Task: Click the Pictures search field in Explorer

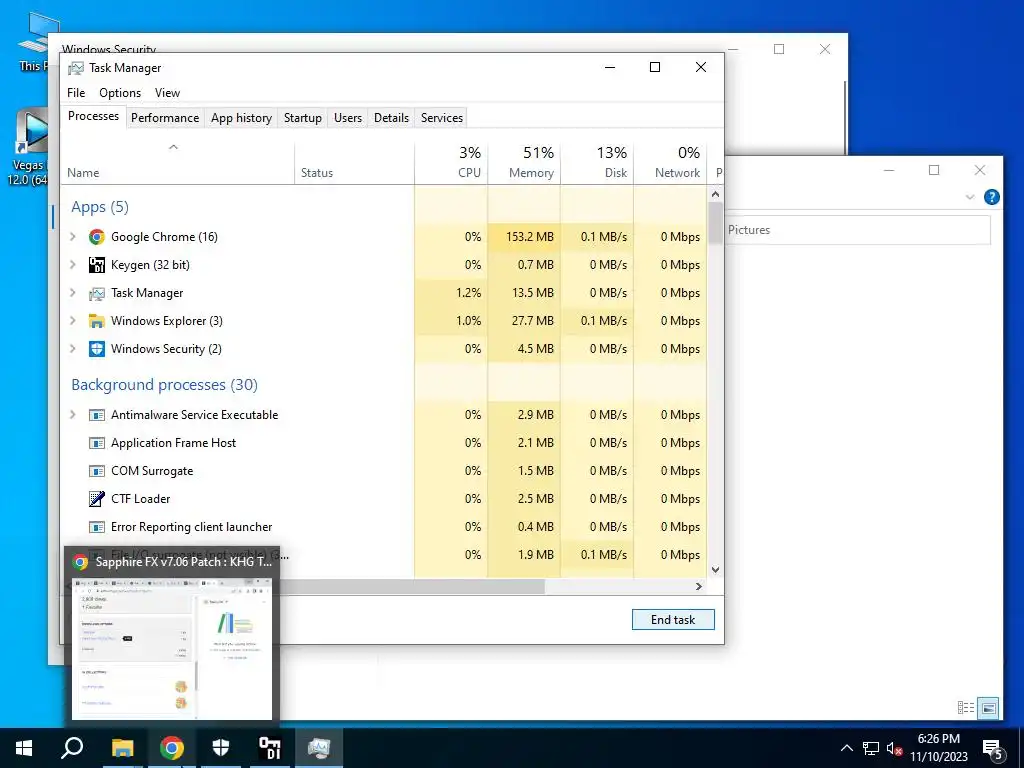Action: point(857,230)
